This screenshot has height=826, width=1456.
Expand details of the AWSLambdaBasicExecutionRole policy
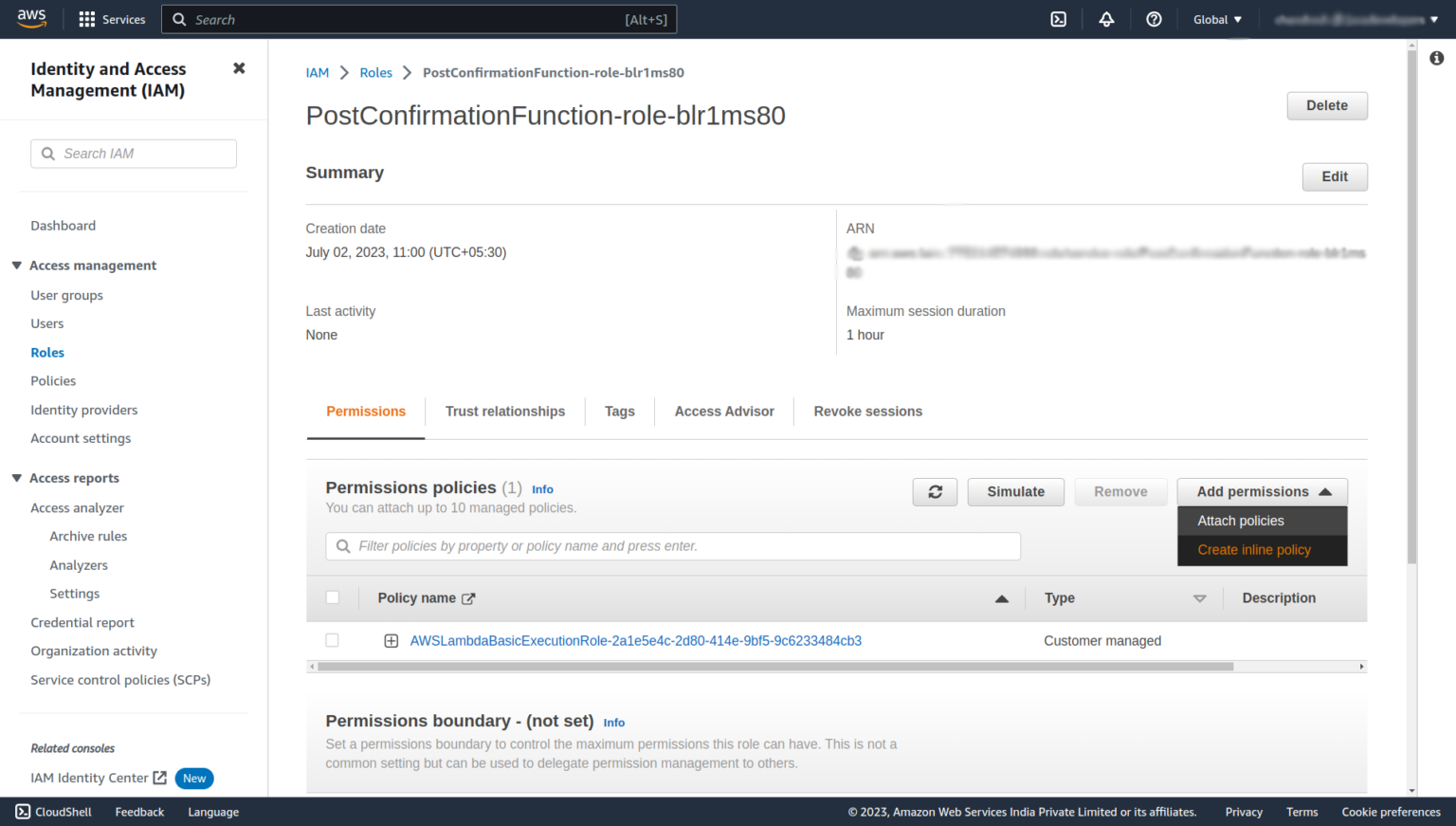tap(391, 640)
